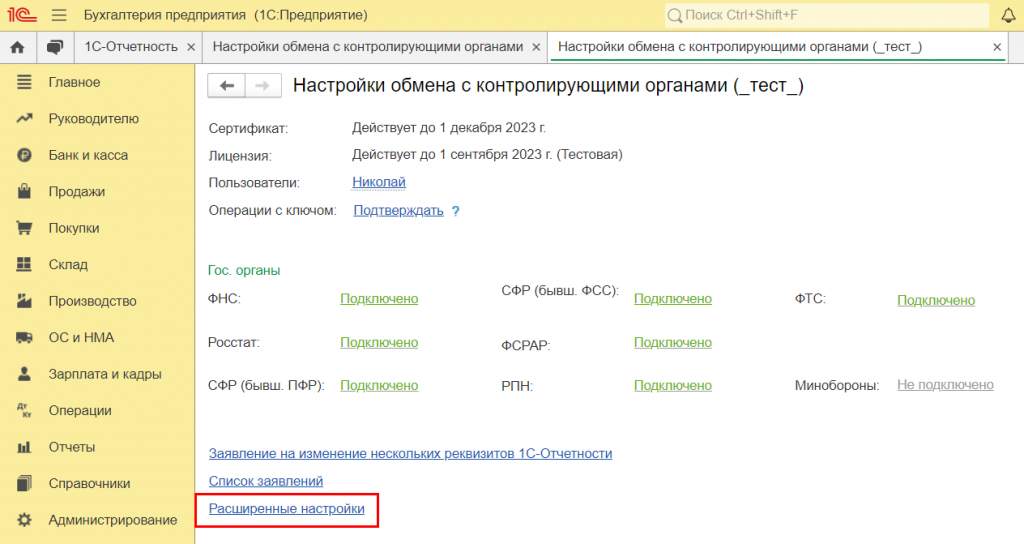
Task: Go to the home start page
Action: coord(18,47)
